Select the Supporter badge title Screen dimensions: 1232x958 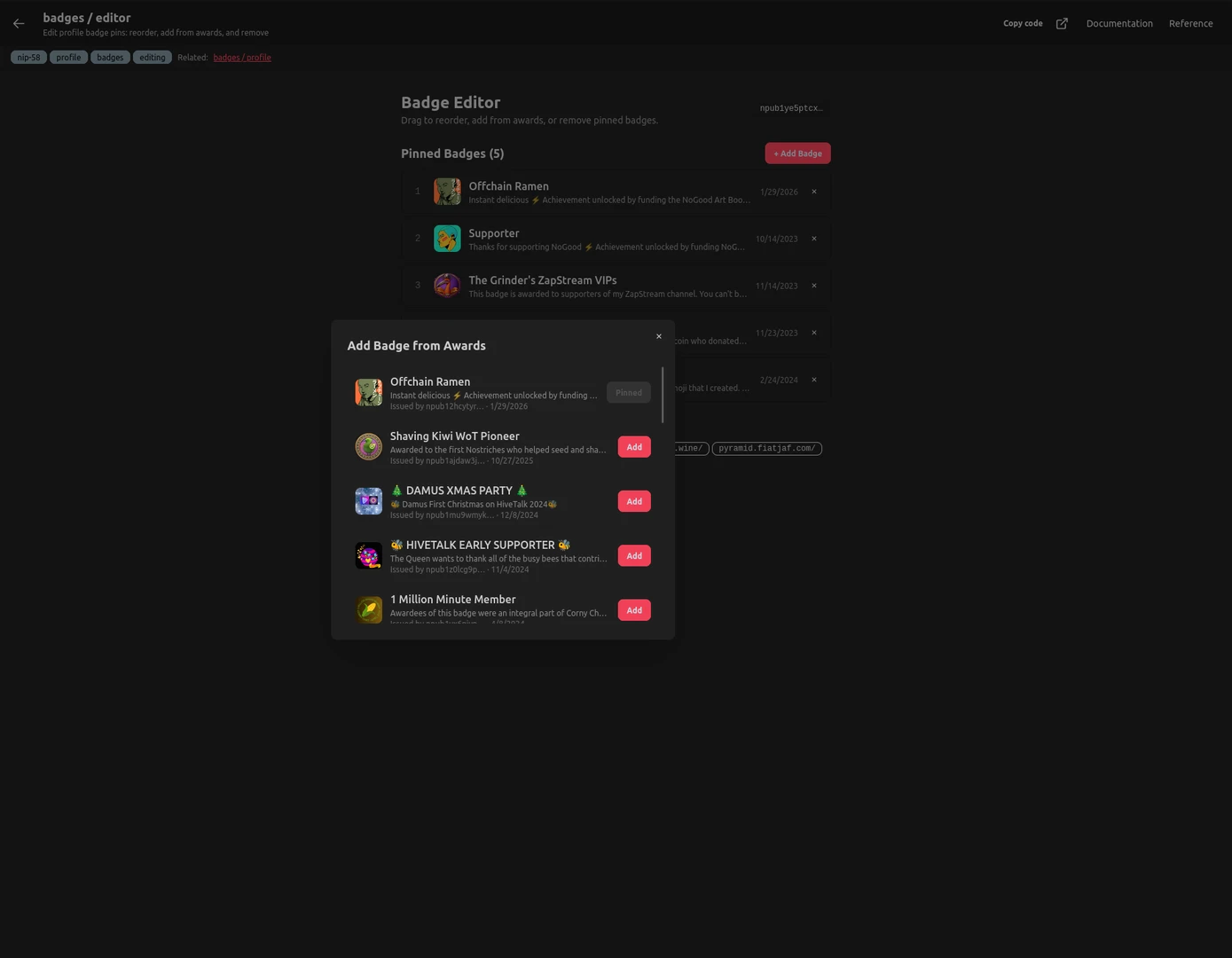tap(494, 233)
